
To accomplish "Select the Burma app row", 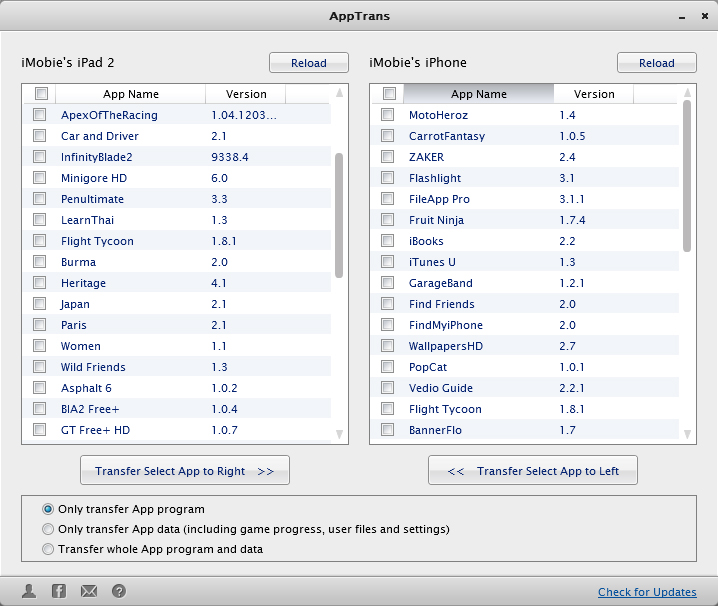I will click(x=177, y=262).
